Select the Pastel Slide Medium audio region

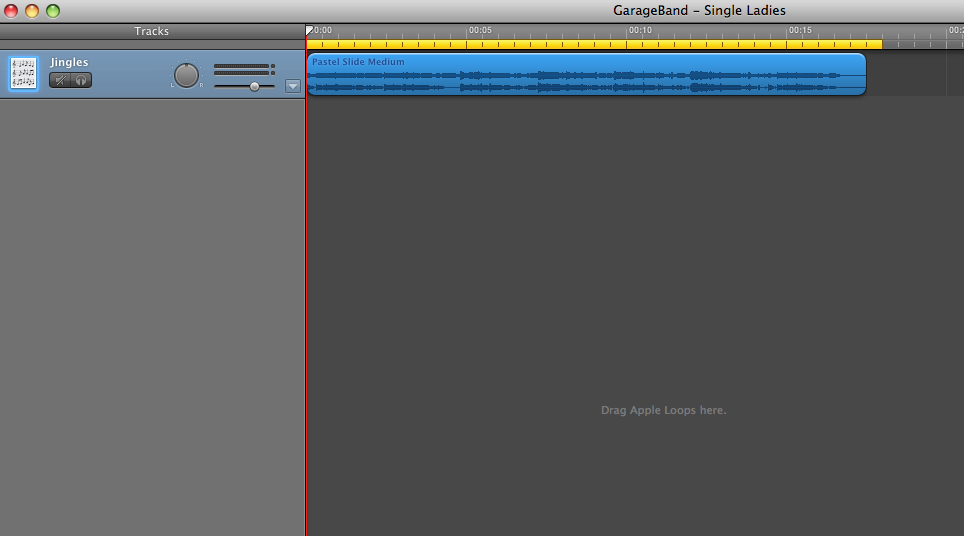585,75
